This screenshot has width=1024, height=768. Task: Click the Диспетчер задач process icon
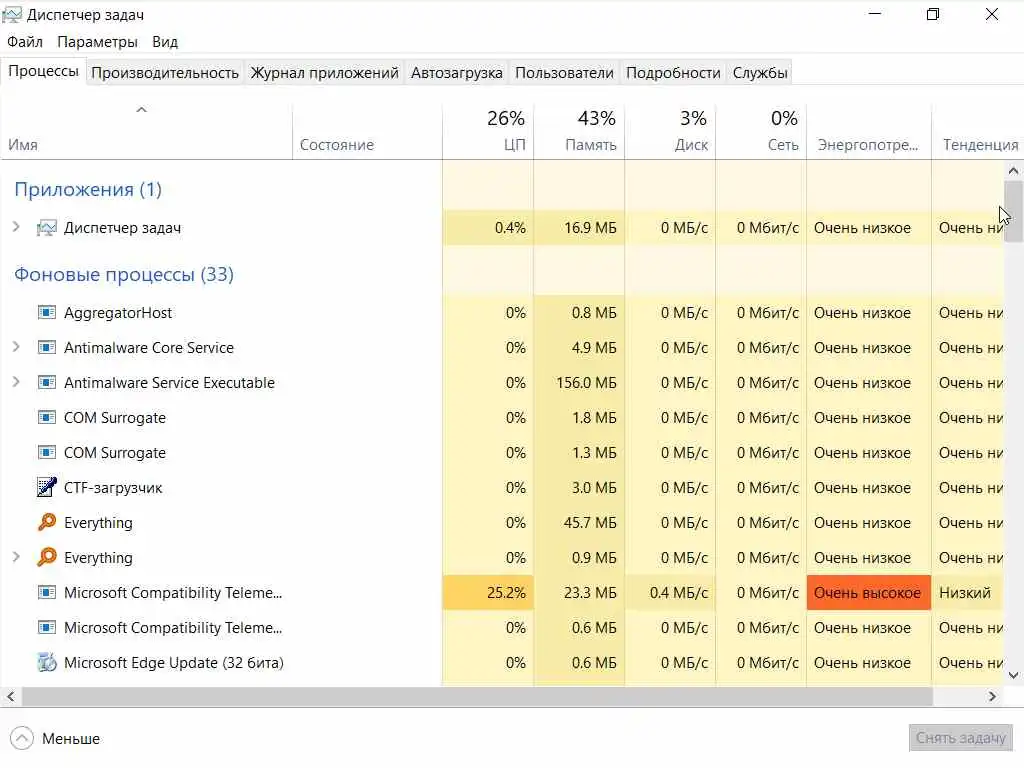point(46,228)
